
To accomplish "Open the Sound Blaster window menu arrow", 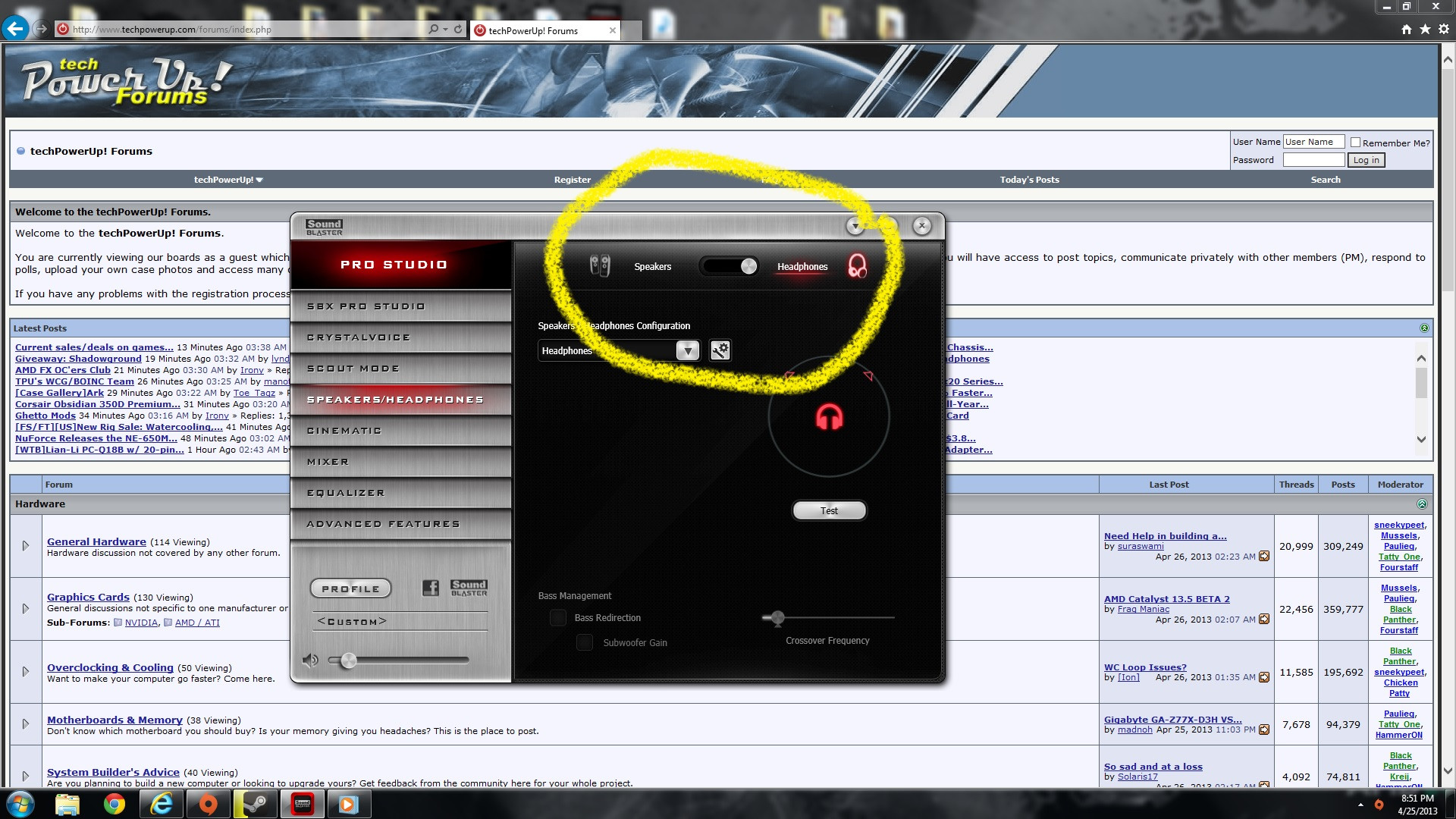I will 855,226.
